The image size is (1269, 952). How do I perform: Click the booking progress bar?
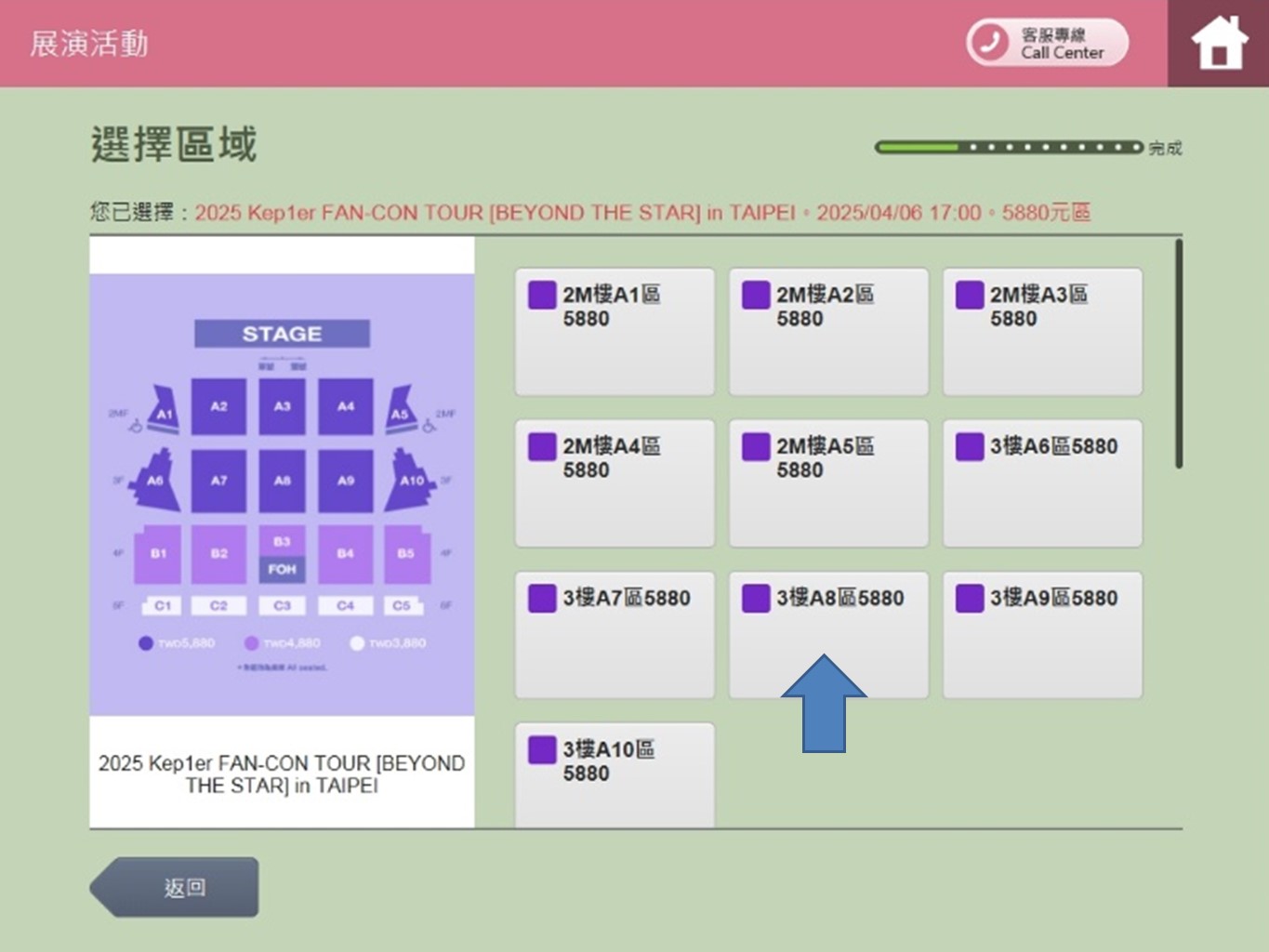pyautogui.click(x=1009, y=147)
